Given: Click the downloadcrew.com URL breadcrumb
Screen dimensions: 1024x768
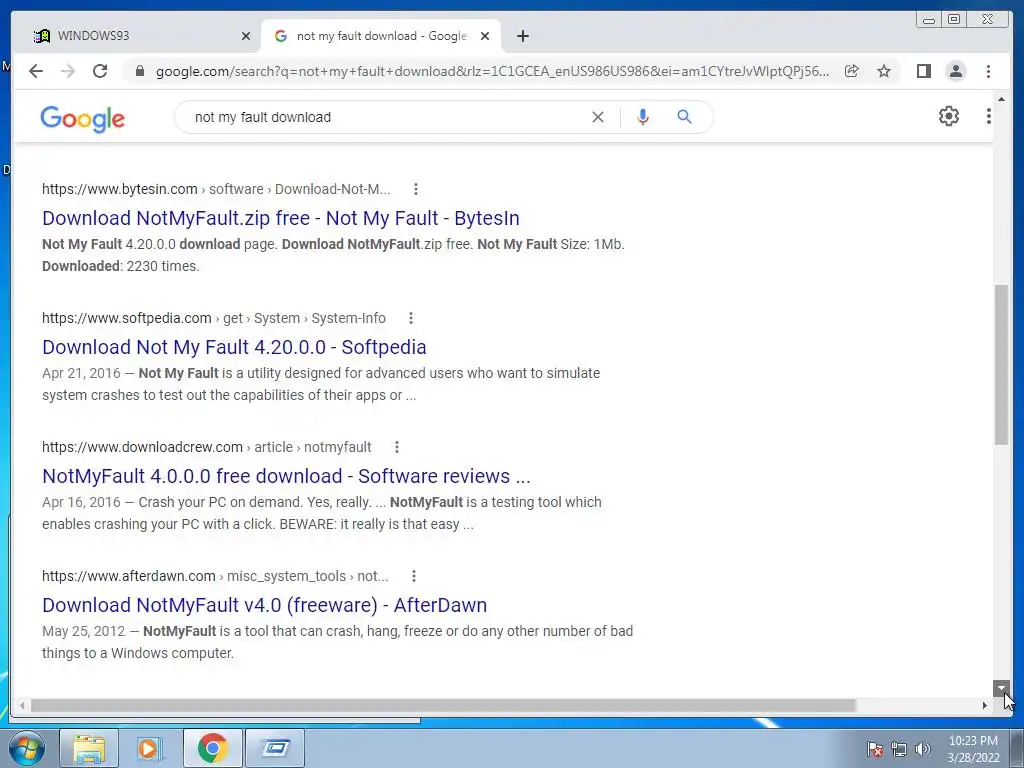Looking at the screenshot, I should pos(206,447).
